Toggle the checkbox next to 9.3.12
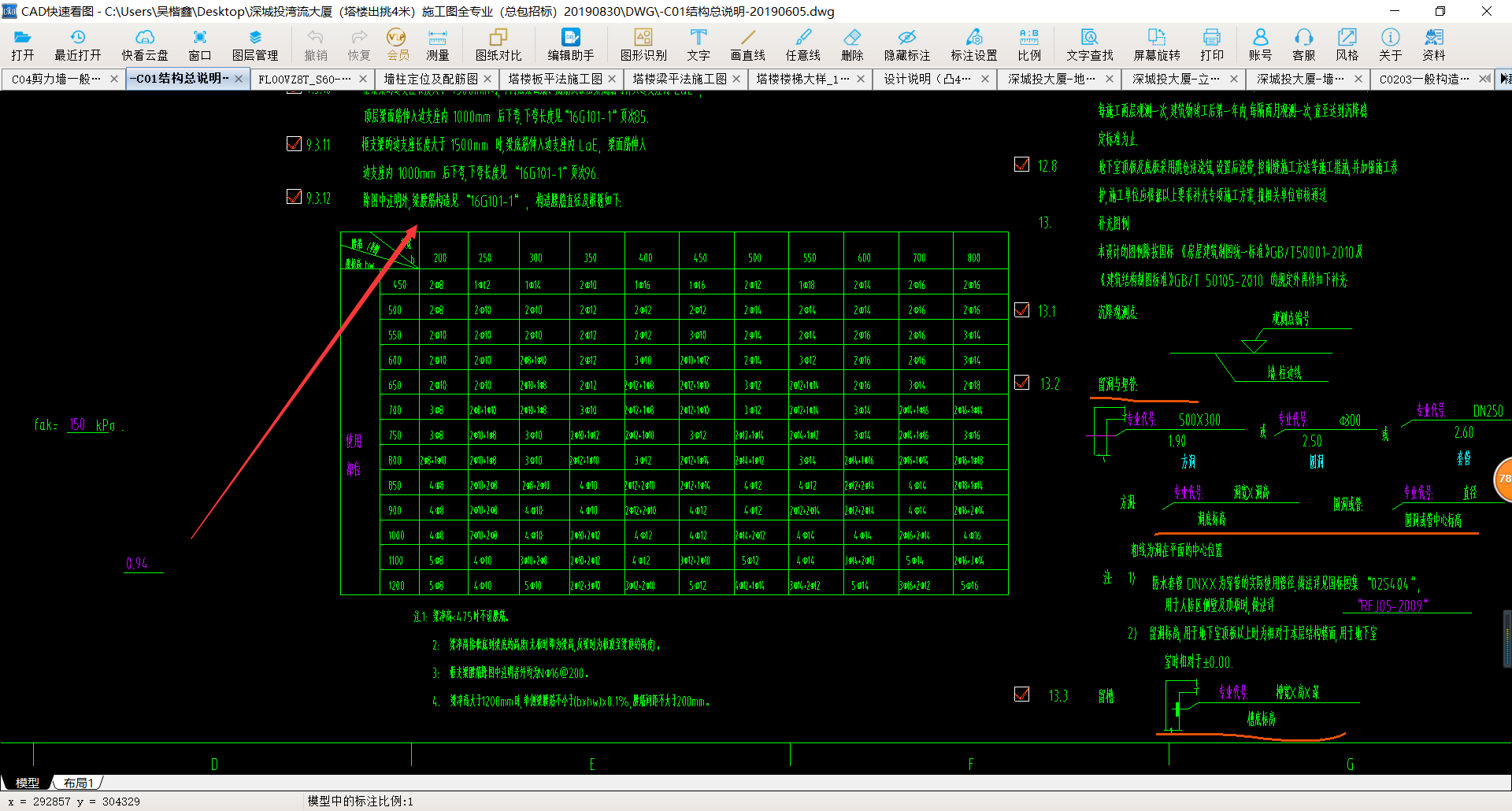The height and width of the screenshot is (811, 1512). click(x=294, y=196)
